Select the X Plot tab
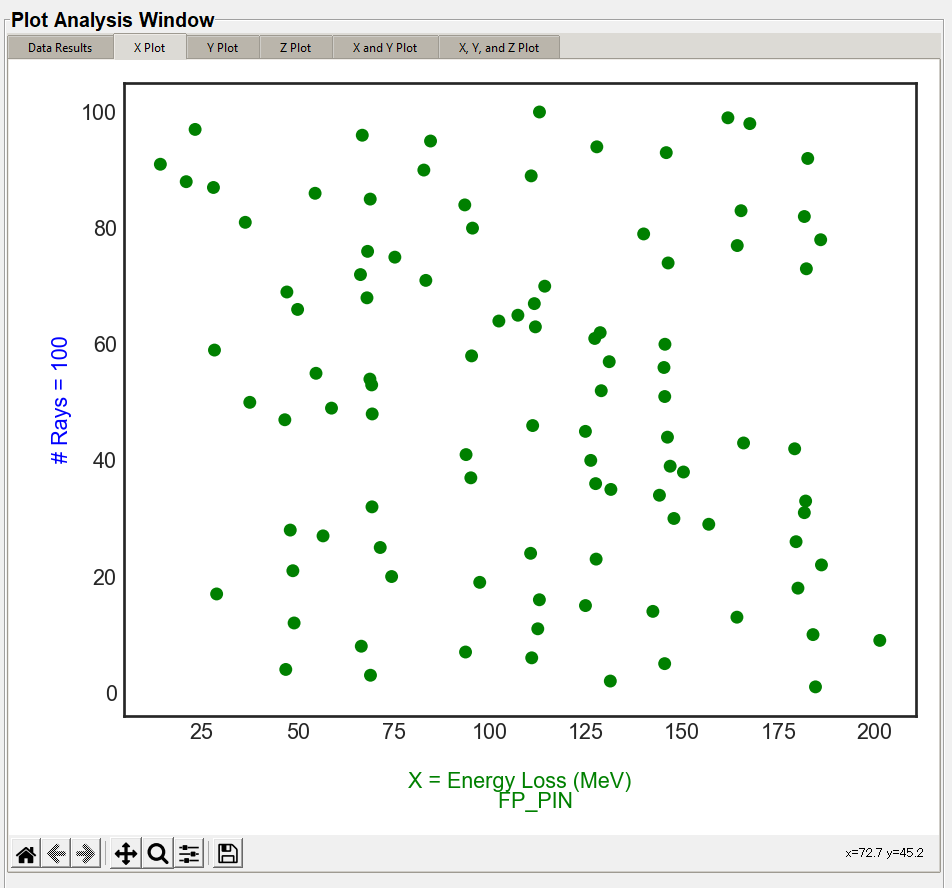 149,48
